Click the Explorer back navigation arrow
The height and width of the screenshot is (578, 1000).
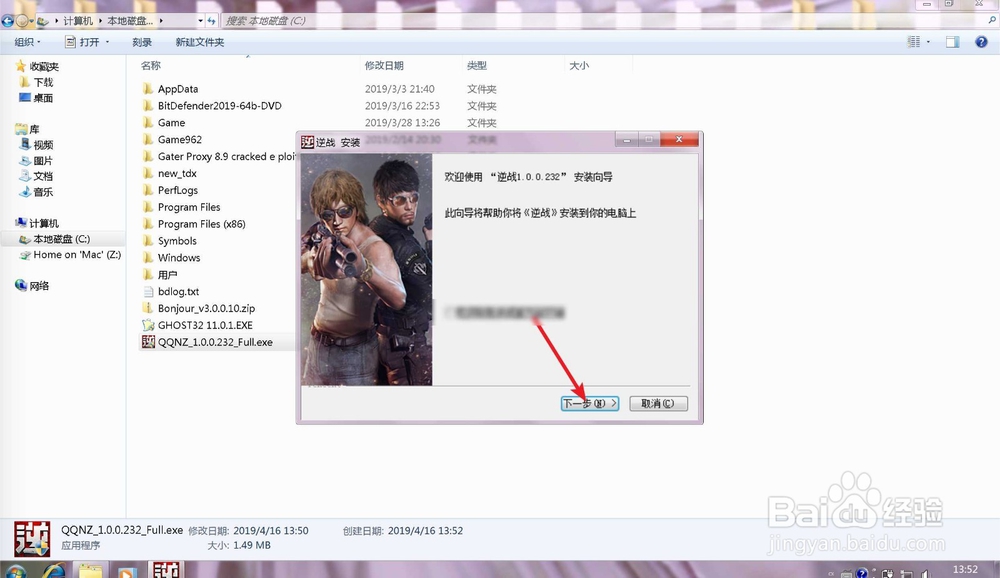(8, 21)
